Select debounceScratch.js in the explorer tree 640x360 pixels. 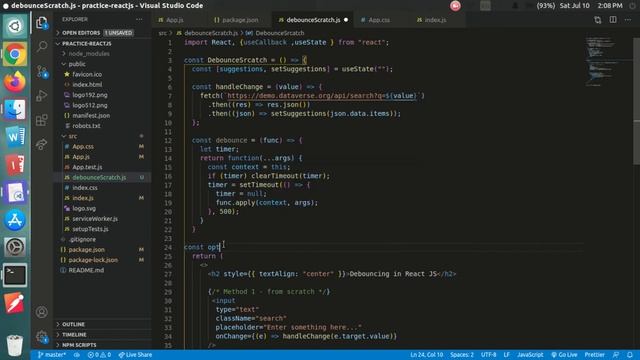(103, 177)
